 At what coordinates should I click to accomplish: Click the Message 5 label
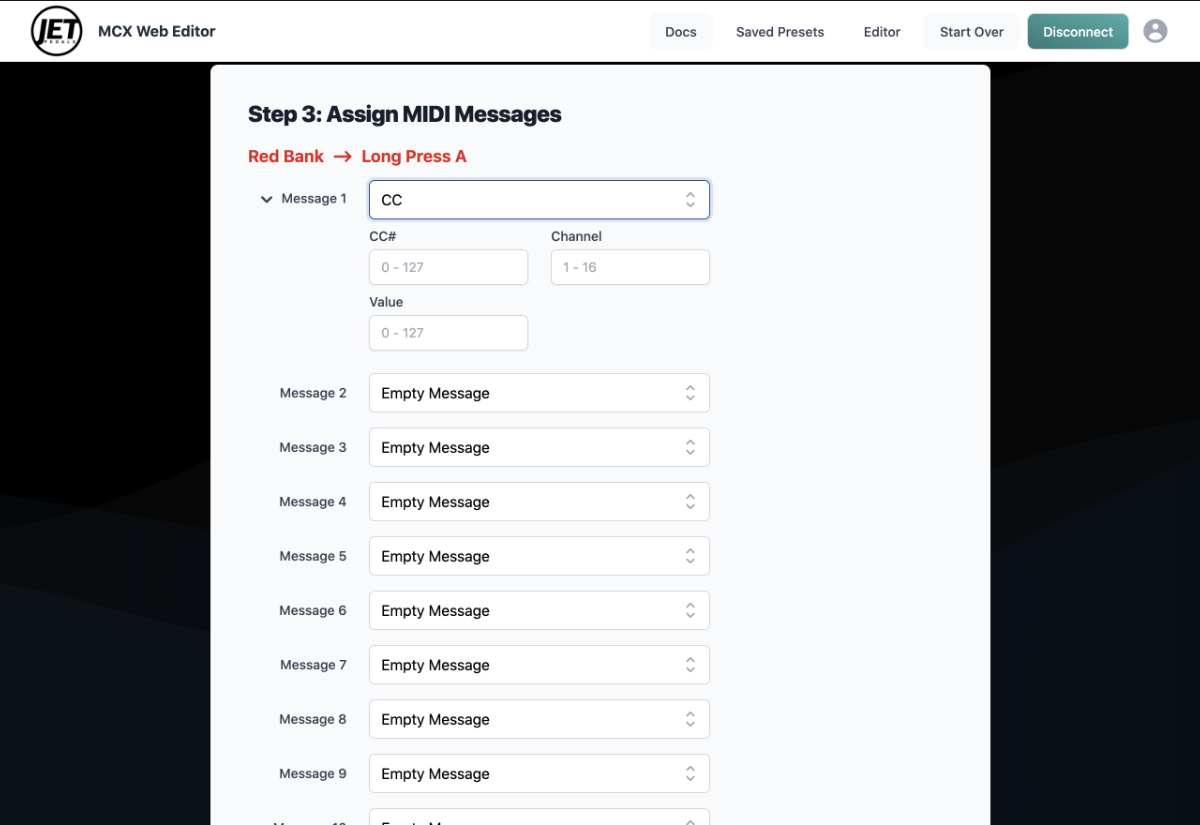point(313,556)
